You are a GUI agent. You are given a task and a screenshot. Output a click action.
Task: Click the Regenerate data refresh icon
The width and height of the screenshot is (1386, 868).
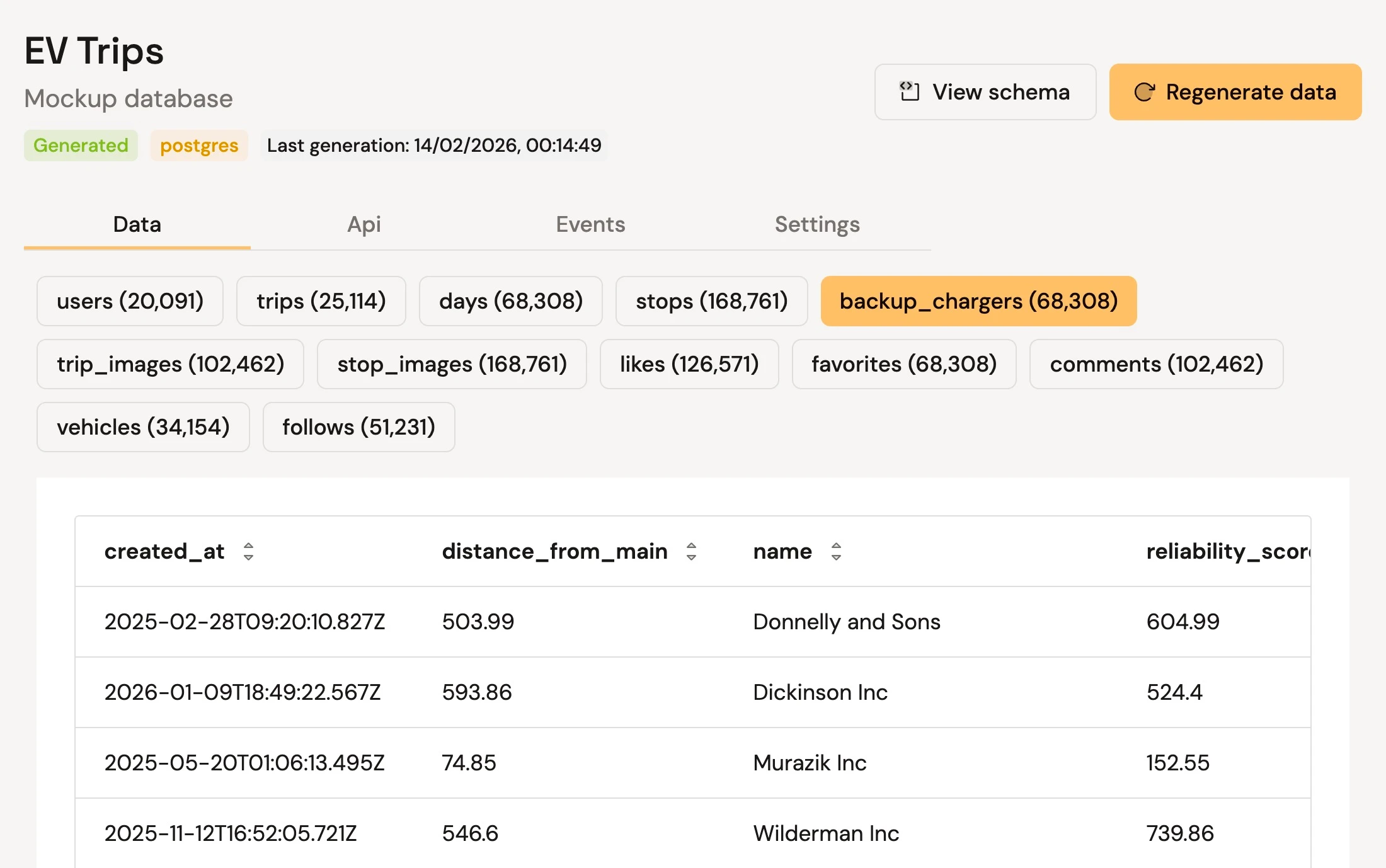tap(1147, 92)
